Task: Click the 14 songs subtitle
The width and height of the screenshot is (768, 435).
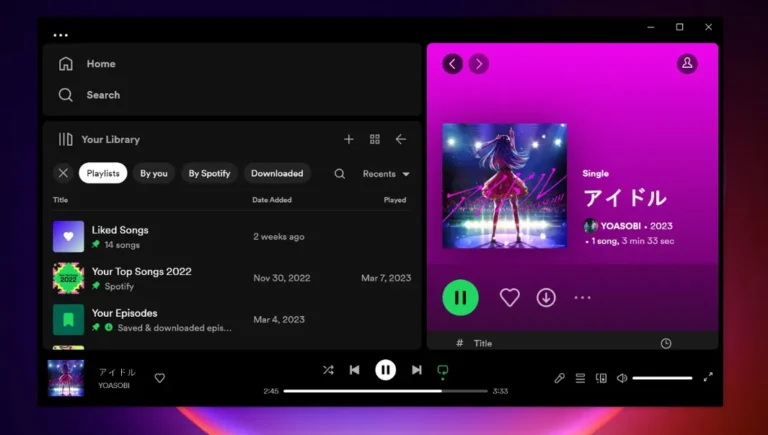Action: tap(122, 245)
